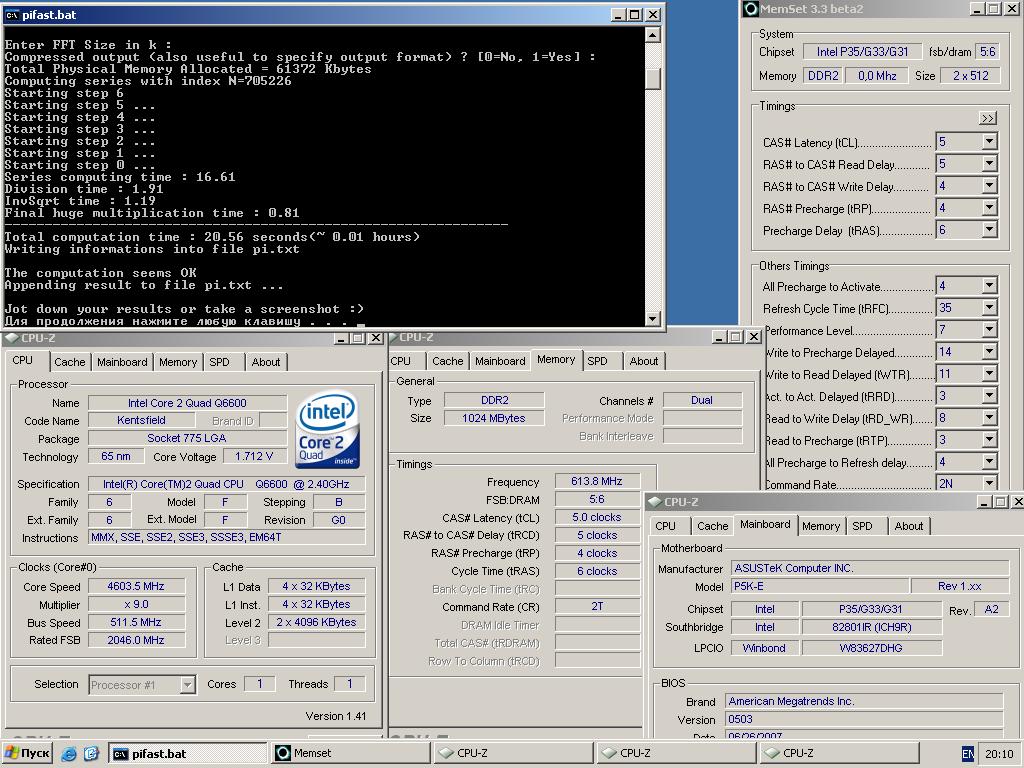Expand more timings with the >> button
The height and width of the screenshot is (768, 1024).
[x=987, y=118]
